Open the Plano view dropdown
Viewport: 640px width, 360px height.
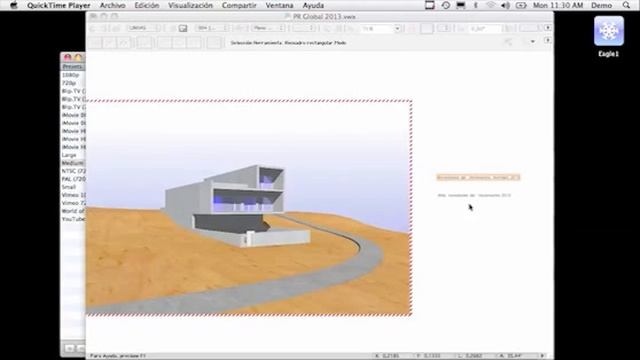click(268, 28)
